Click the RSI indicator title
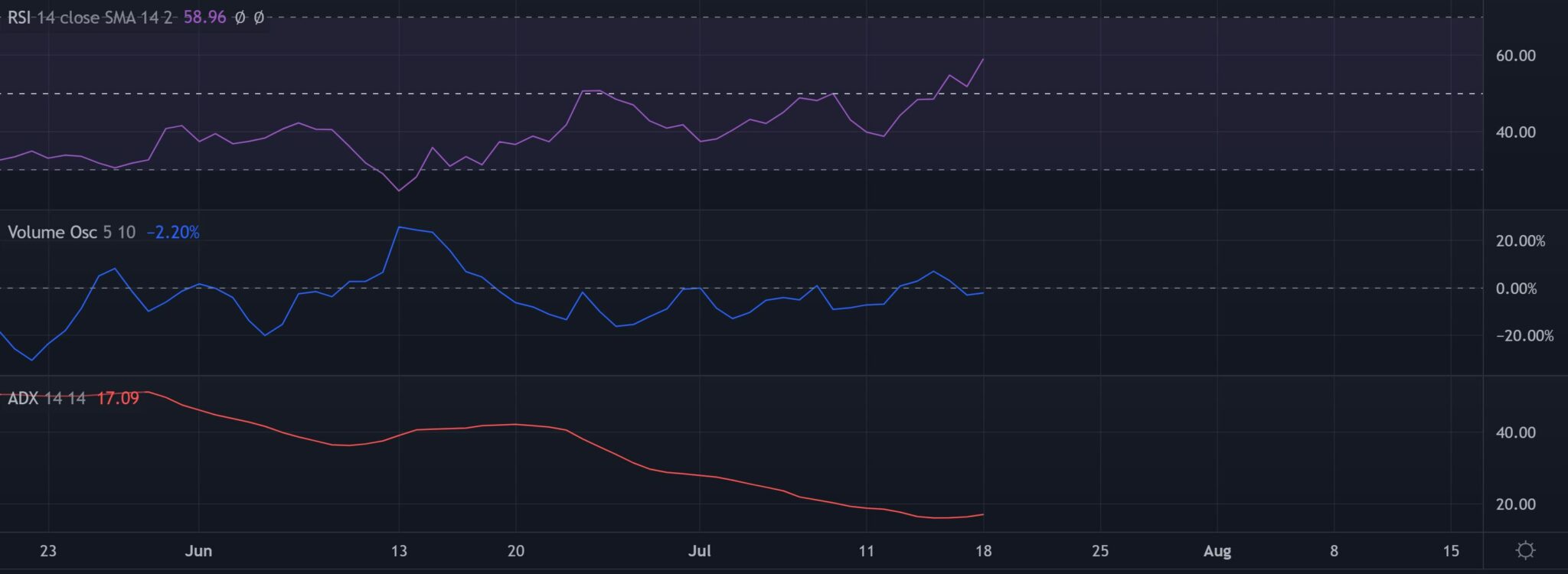This screenshot has width=1568, height=574. click(x=20, y=18)
